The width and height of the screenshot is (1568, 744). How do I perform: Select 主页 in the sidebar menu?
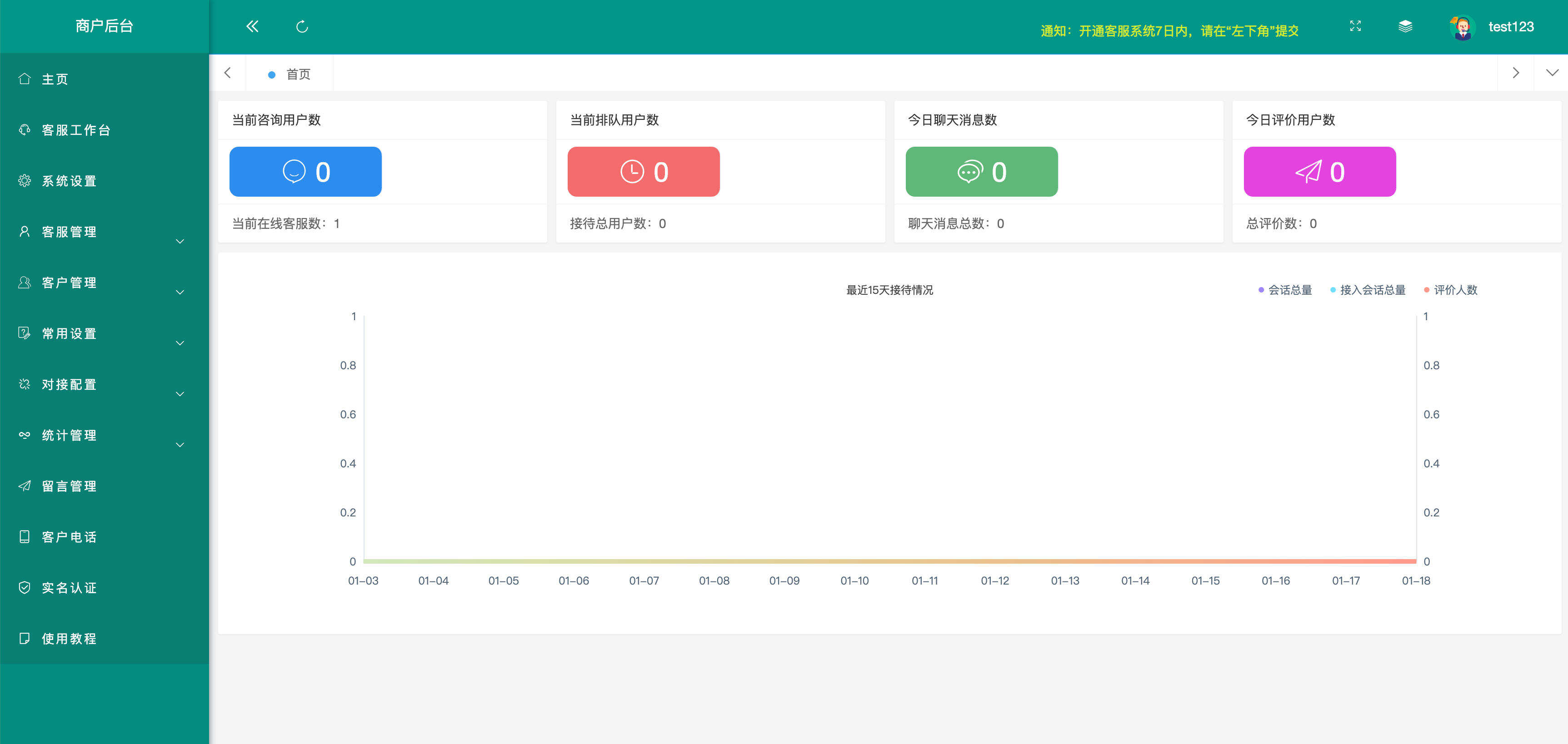(54, 79)
